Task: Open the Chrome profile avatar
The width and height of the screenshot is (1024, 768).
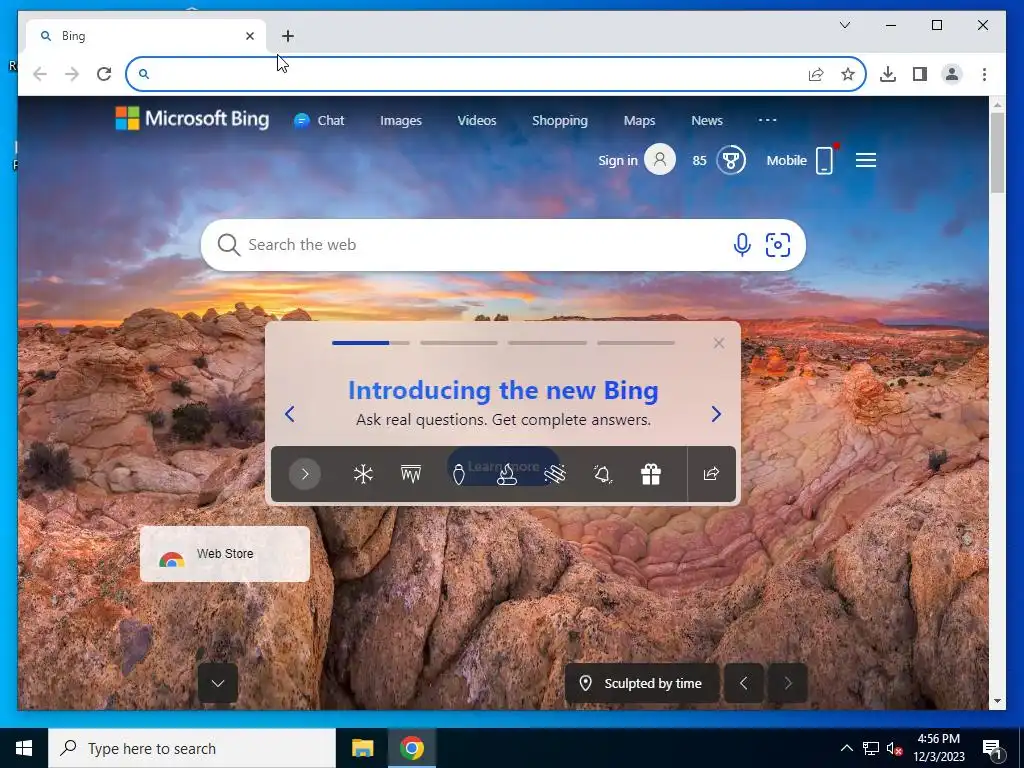Action: point(952,74)
